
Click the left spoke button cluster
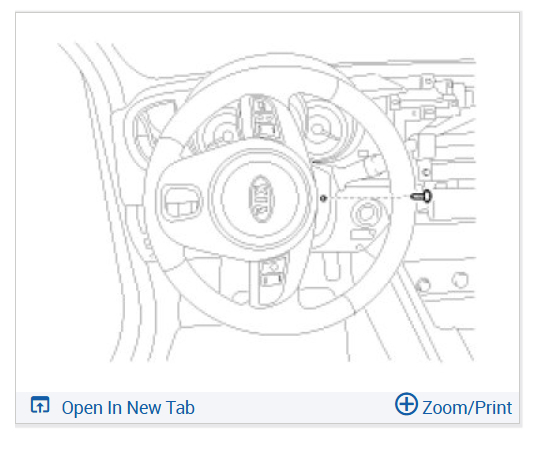tap(182, 203)
